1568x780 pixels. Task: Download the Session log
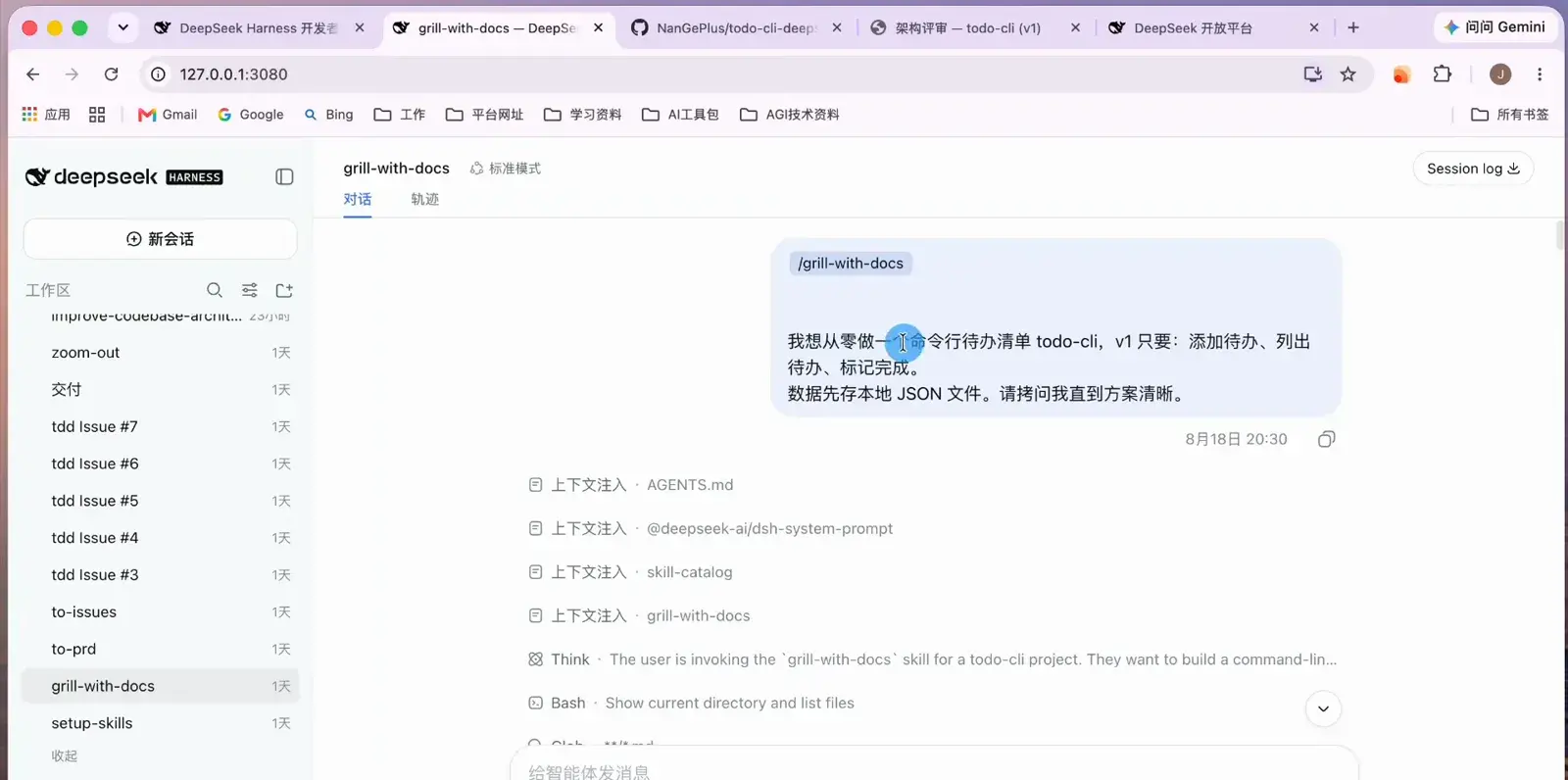(x=1473, y=169)
